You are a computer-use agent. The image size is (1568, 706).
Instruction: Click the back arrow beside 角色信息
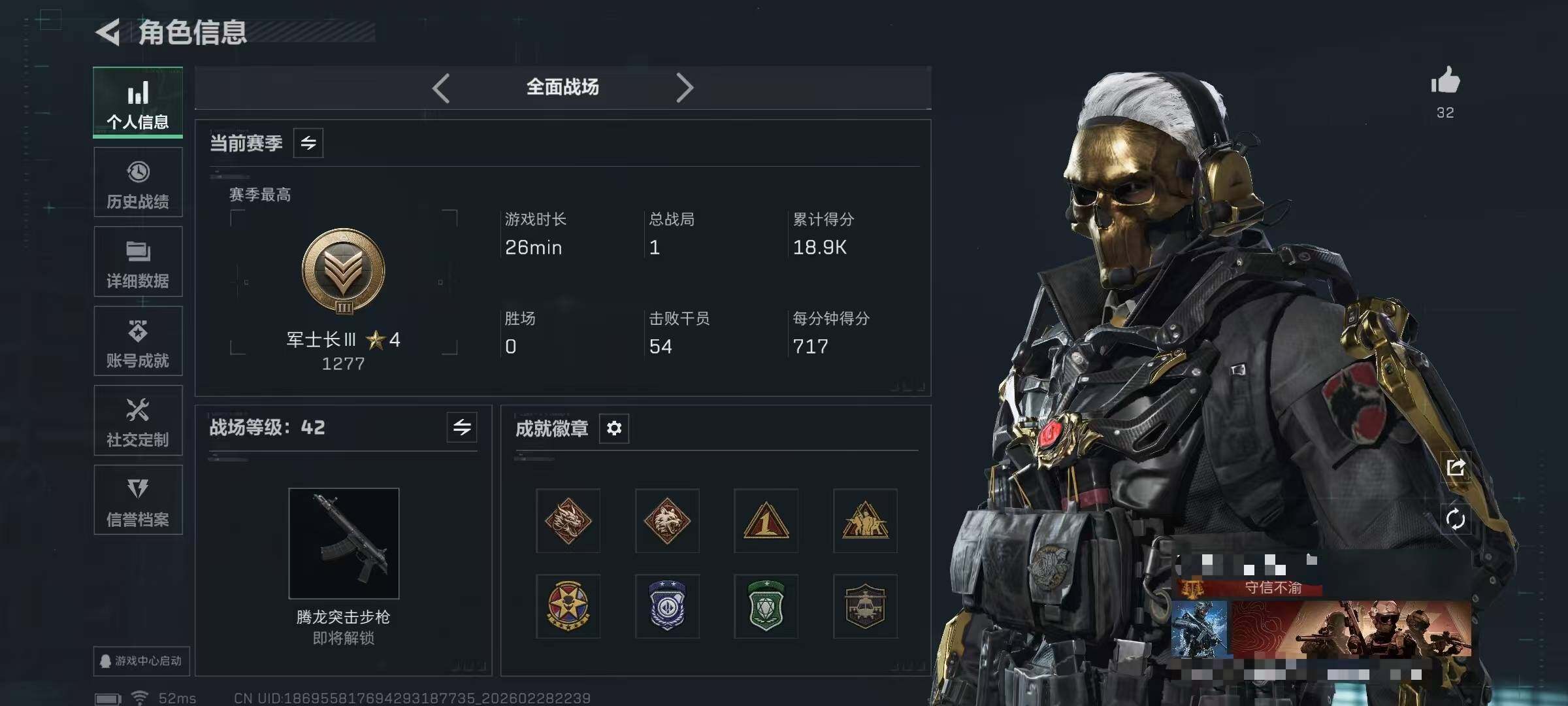[108, 32]
